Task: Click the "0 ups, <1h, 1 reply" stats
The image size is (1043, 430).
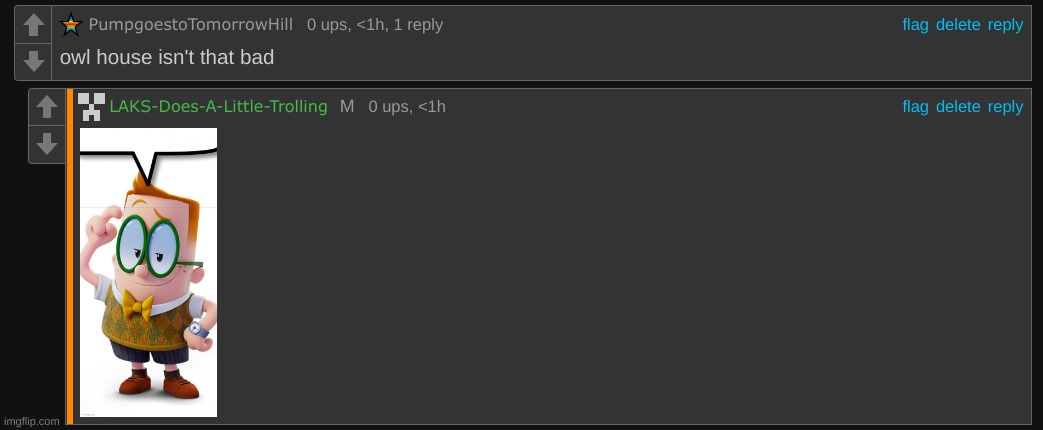Action: click(374, 25)
